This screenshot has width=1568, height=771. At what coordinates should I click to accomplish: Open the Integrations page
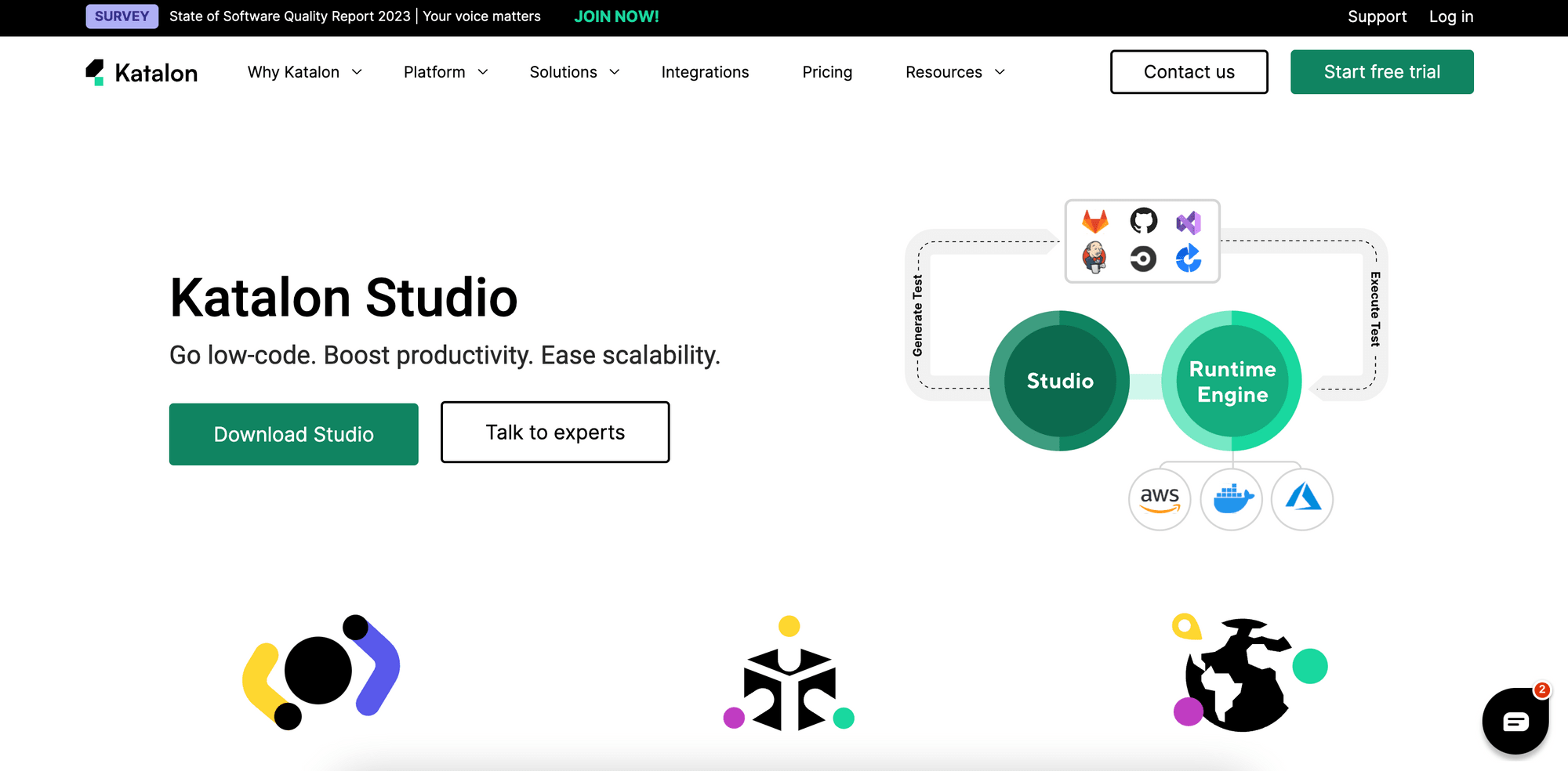tap(705, 72)
